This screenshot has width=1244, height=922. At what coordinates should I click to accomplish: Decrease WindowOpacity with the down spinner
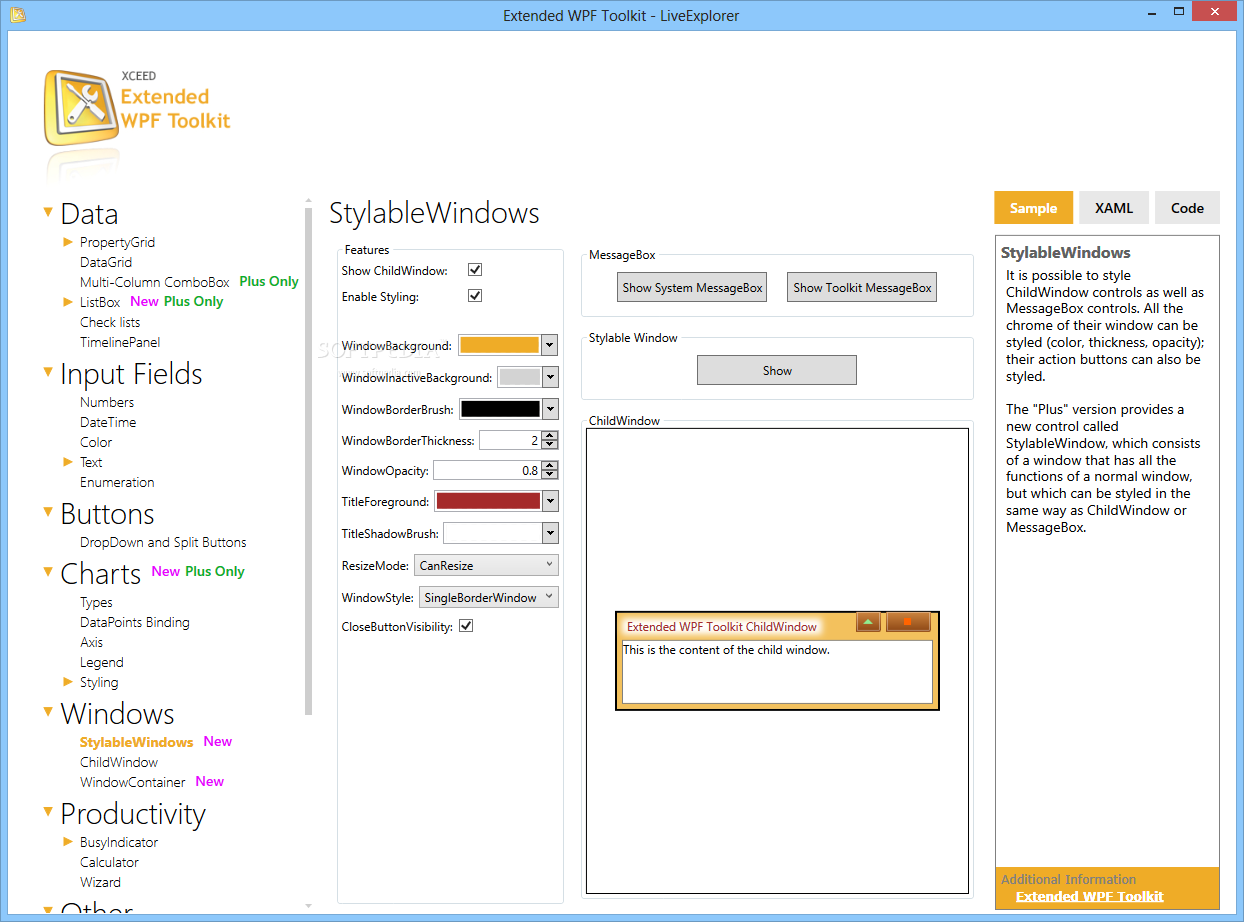click(550, 475)
